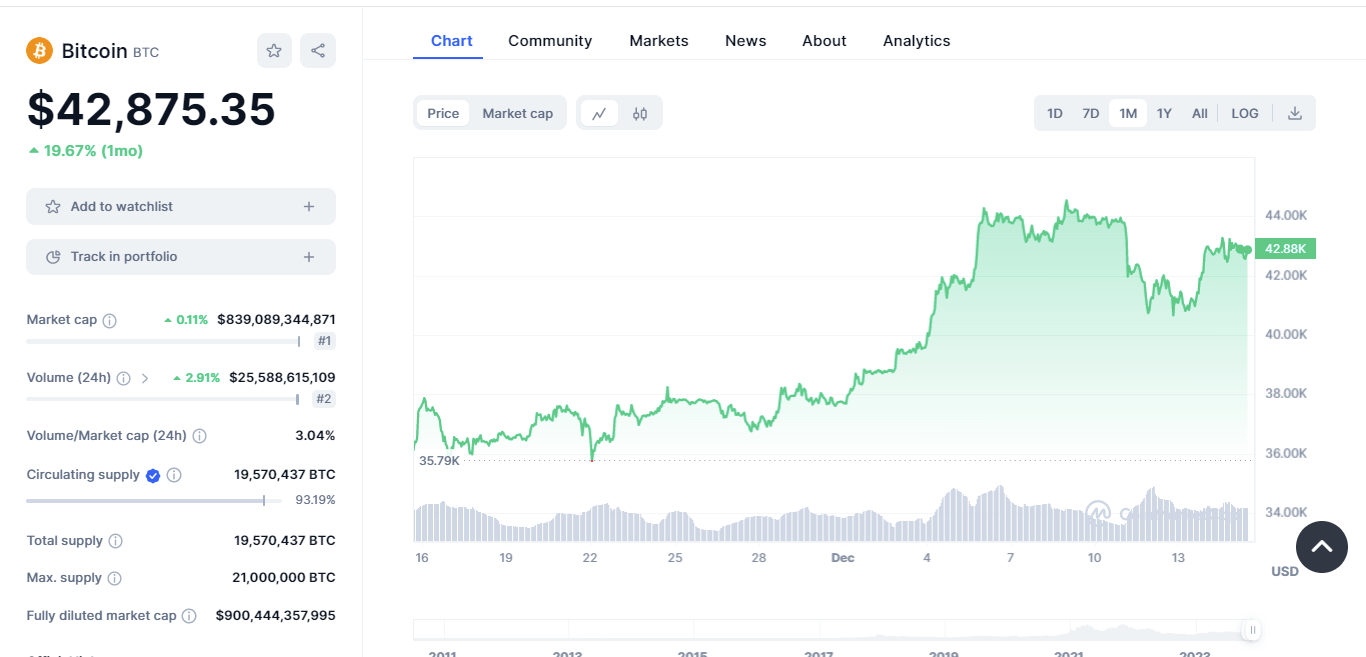
Task: Download chart data with the download icon
Action: point(1295,113)
